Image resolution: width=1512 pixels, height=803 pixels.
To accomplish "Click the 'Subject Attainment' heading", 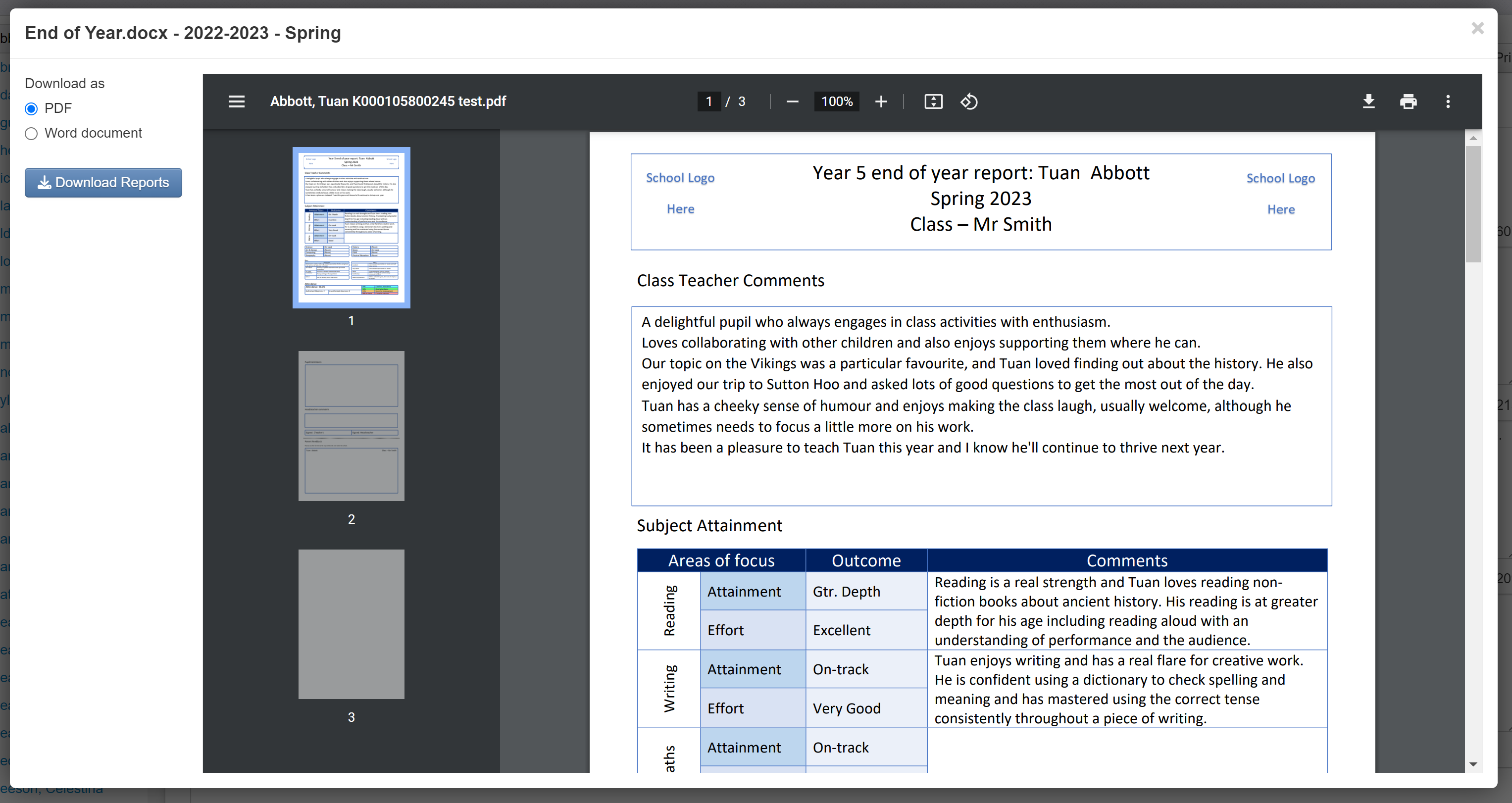I will (709, 525).
